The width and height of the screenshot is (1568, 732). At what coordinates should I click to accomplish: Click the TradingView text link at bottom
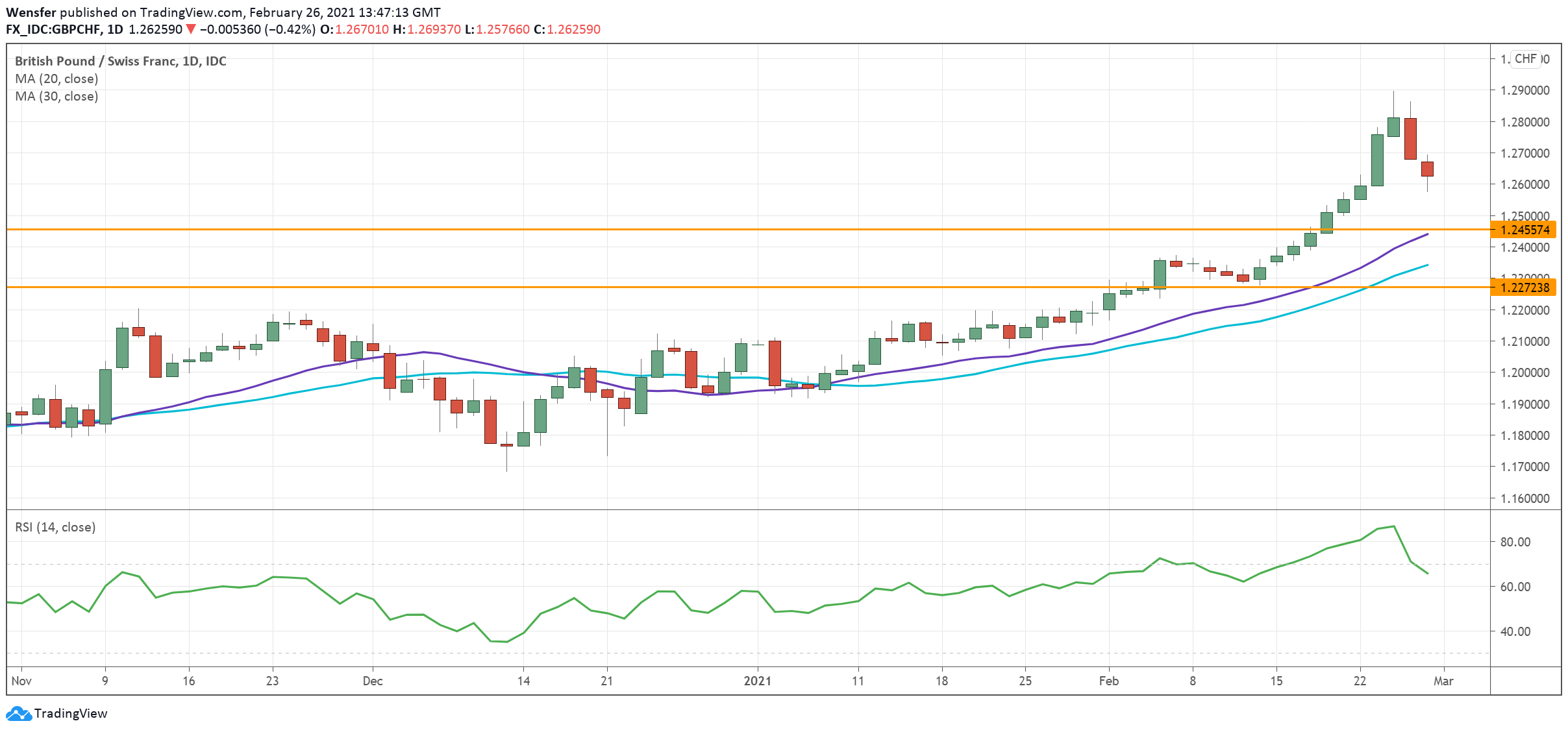tap(70, 714)
